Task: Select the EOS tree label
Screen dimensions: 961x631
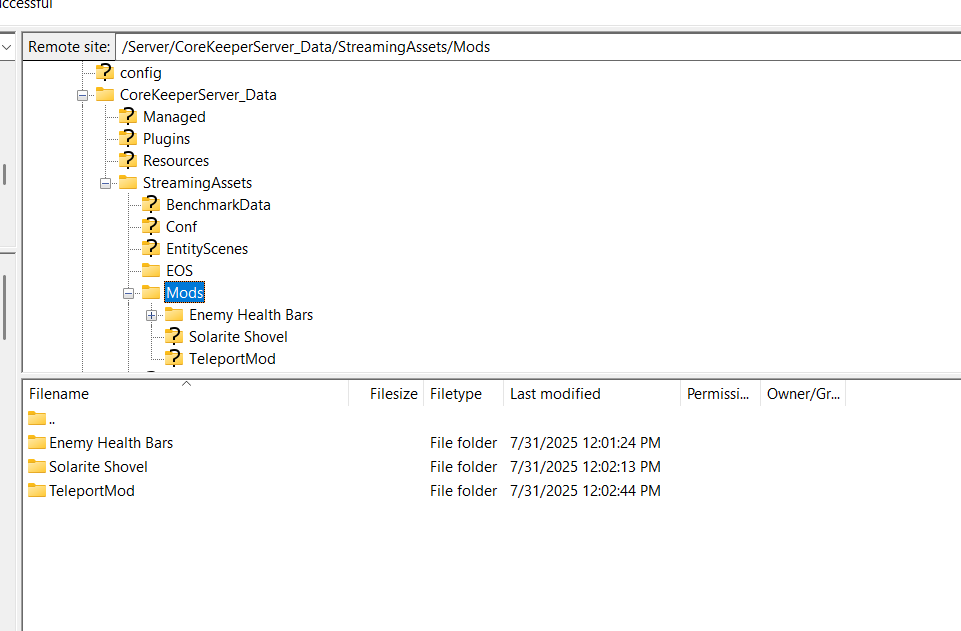Action: (x=180, y=271)
